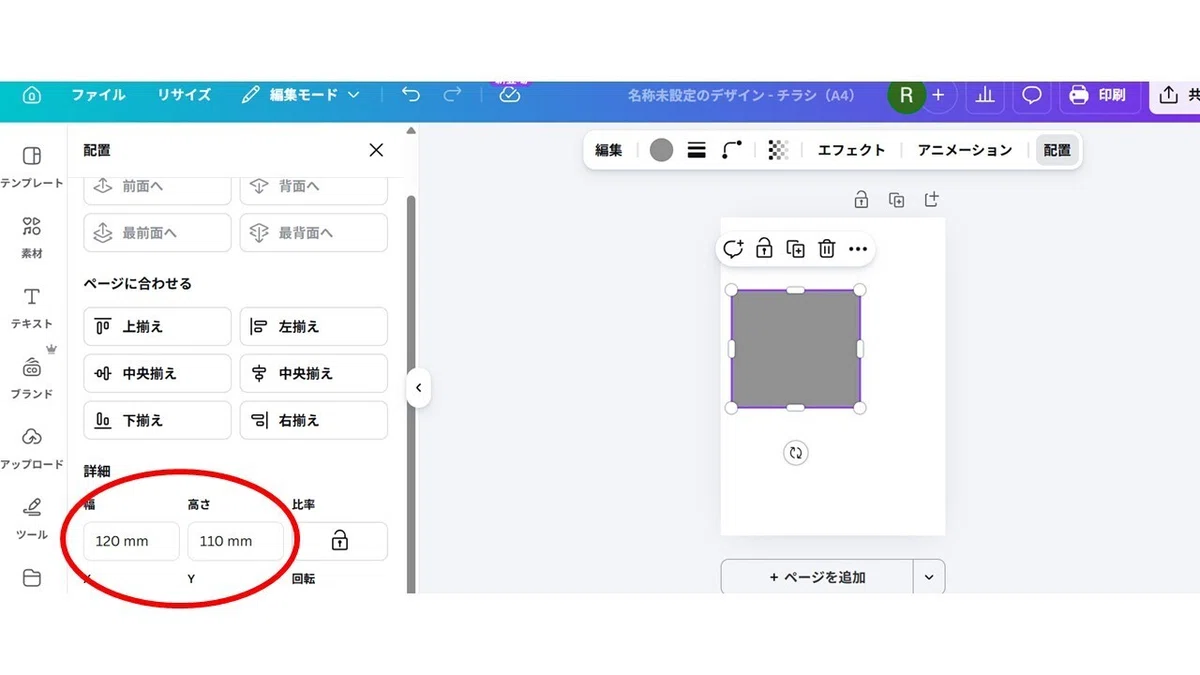Open the ツール tools panel
Viewport: 1200px width, 675px height.
[32, 518]
